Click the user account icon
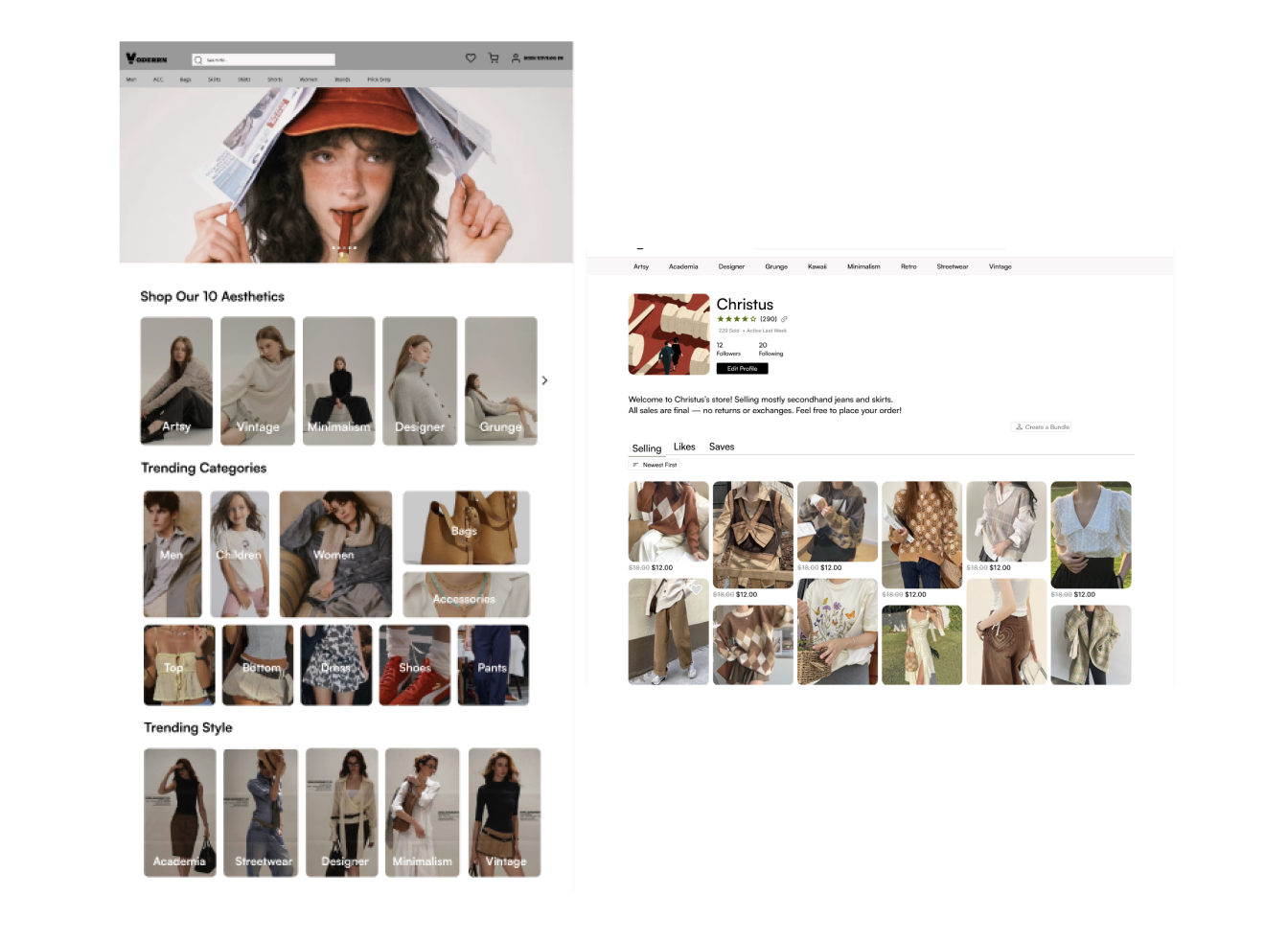1288x941 pixels. point(516,58)
